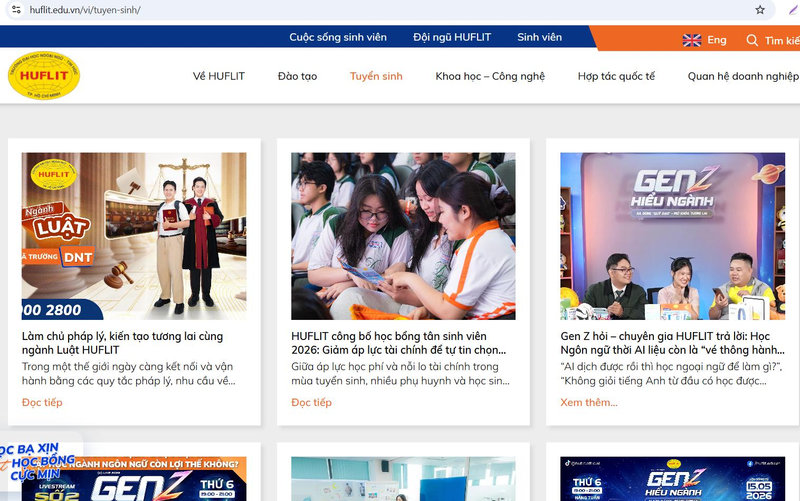Open the Đào tạo menu

tap(297, 76)
